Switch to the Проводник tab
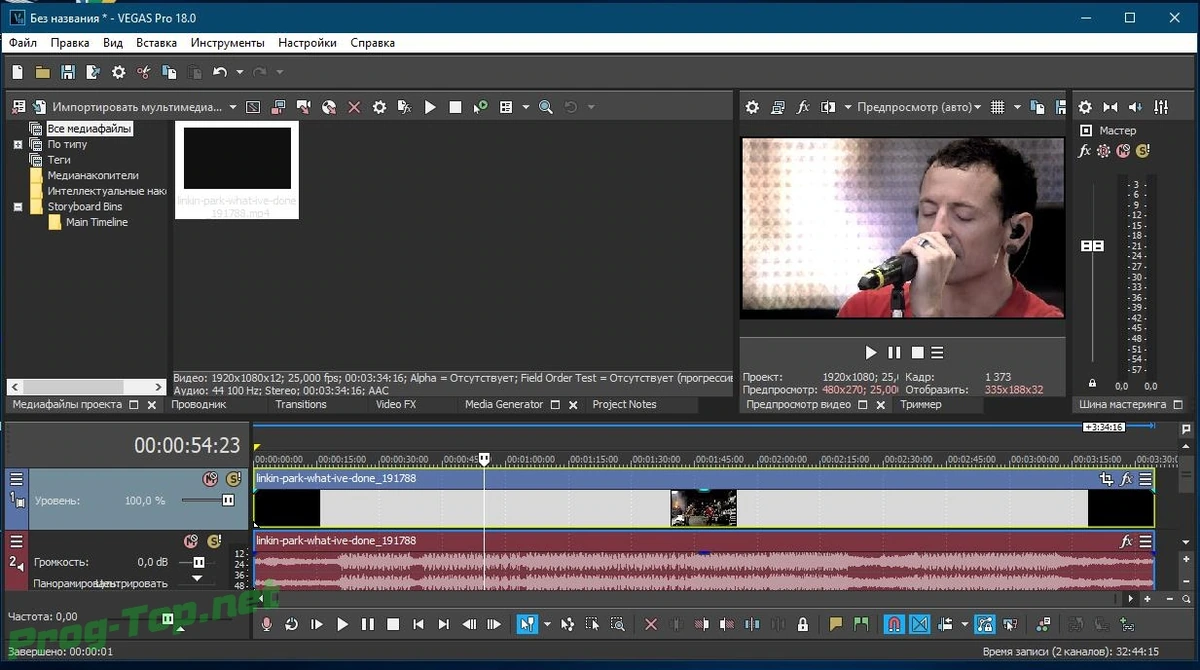The width and height of the screenshot is (1200, 670). (199, 404)
